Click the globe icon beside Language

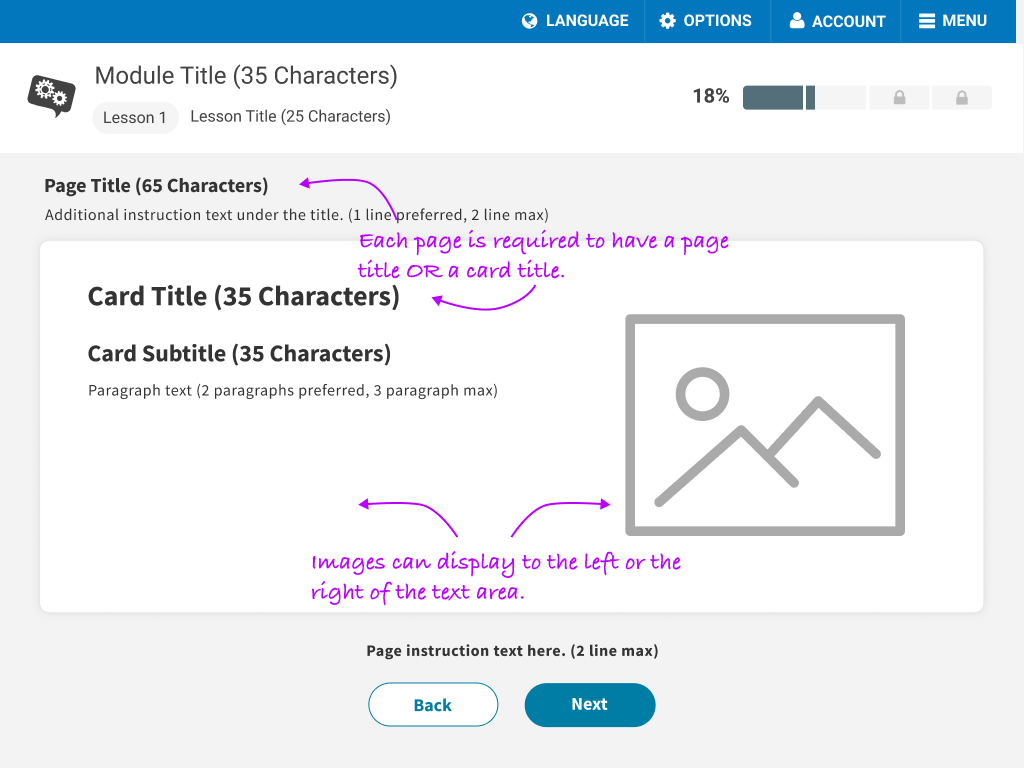(530, 21)
